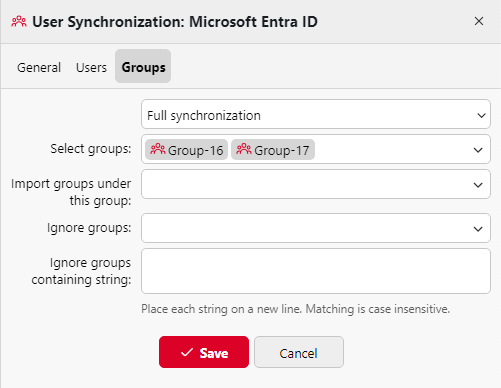
Task: Open the Users tab
Action: click(91, 67)
